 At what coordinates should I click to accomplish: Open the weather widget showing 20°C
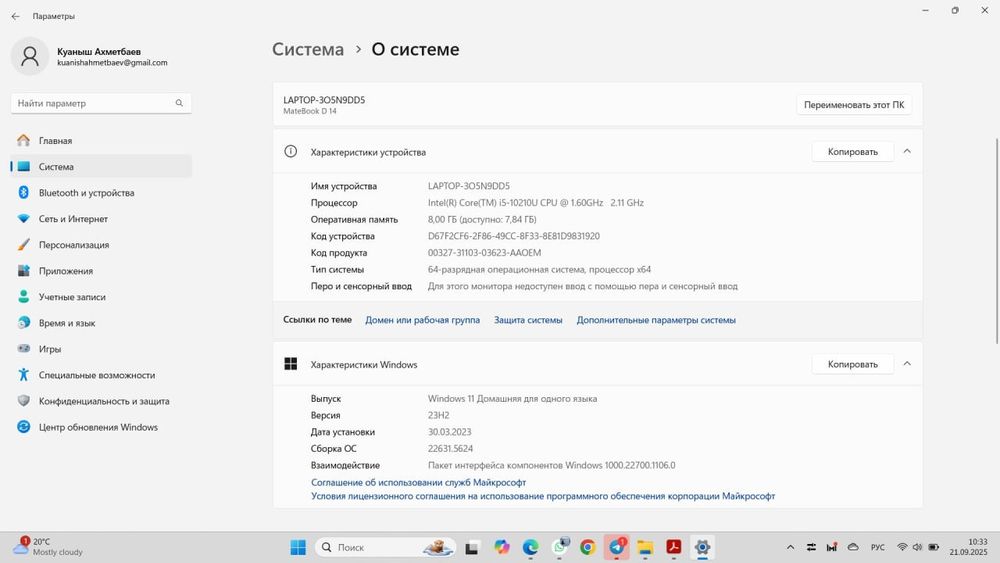click(x=48, y=546)
